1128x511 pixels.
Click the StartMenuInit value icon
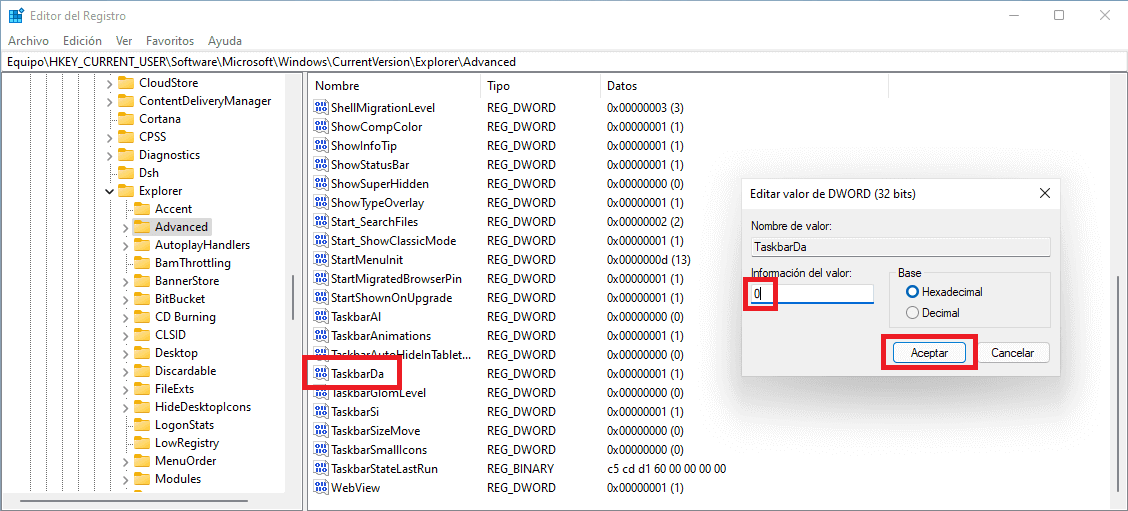pyautogui.click(x=321, y=259)
